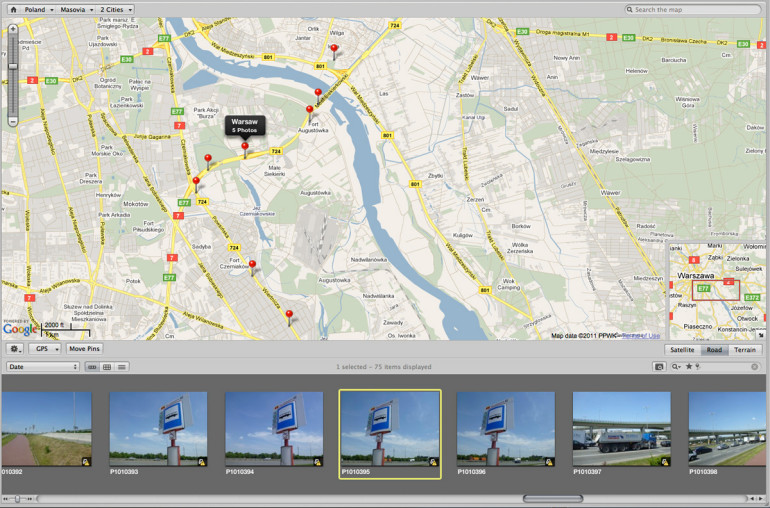Image resolution: width=770 pixels, height=508 pixels.
Task: Open the 2 Cities dropdown
Action: (x=115, y=9)
